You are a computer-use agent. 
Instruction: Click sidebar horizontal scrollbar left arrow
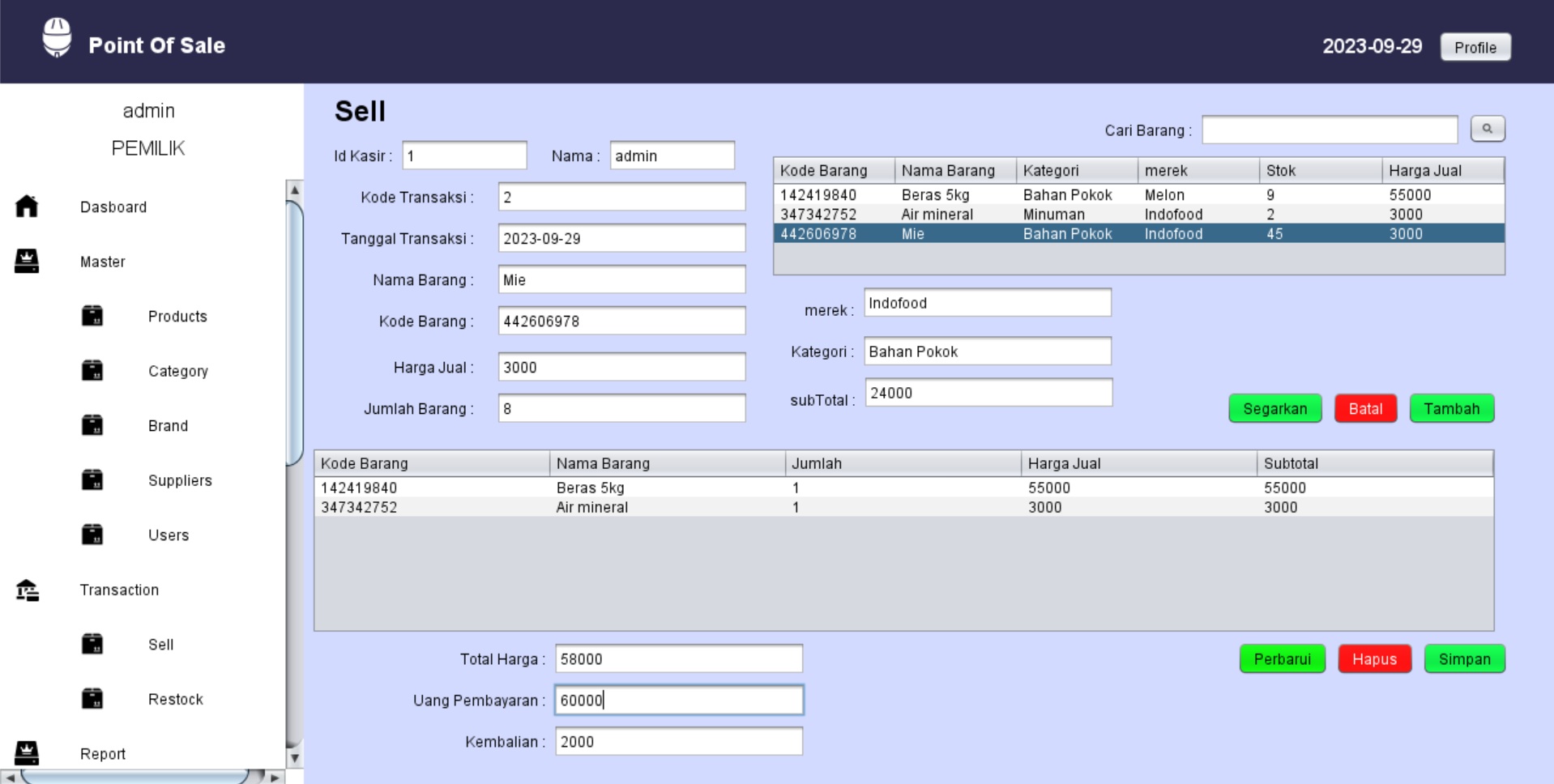pos(9,777)
